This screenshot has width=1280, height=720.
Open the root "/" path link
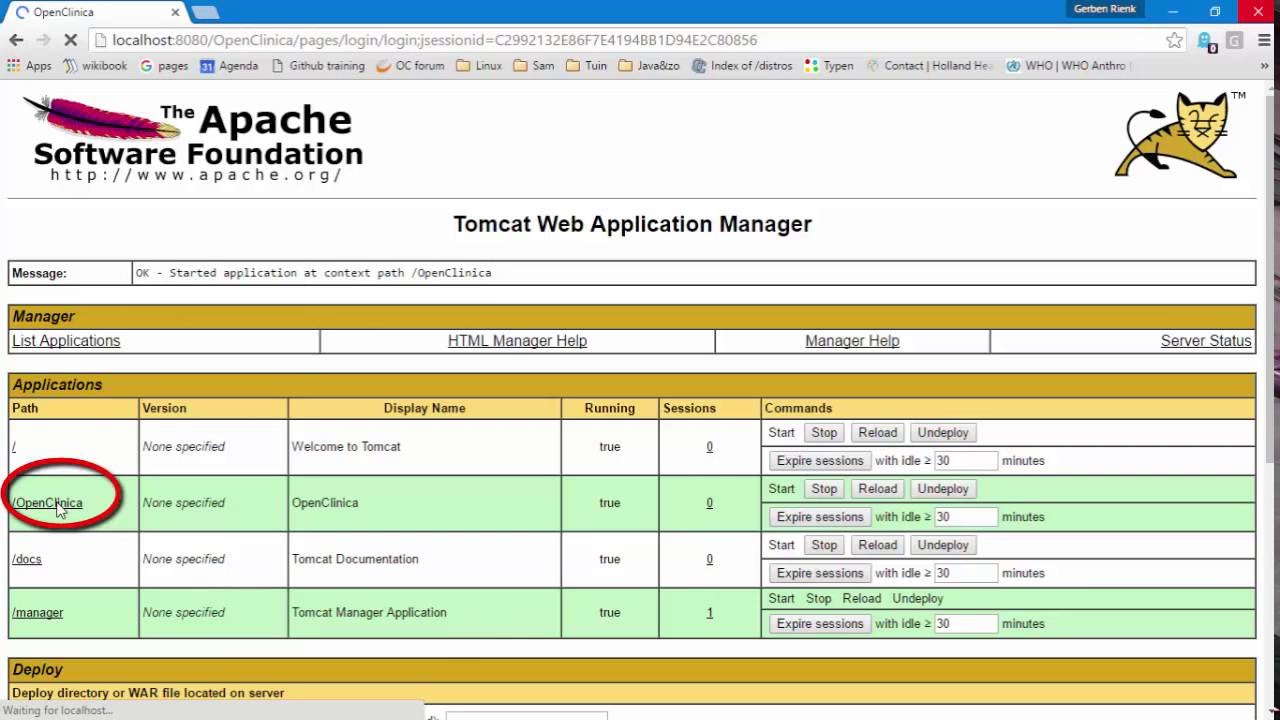pyautogui.click(x=14, y=447)
